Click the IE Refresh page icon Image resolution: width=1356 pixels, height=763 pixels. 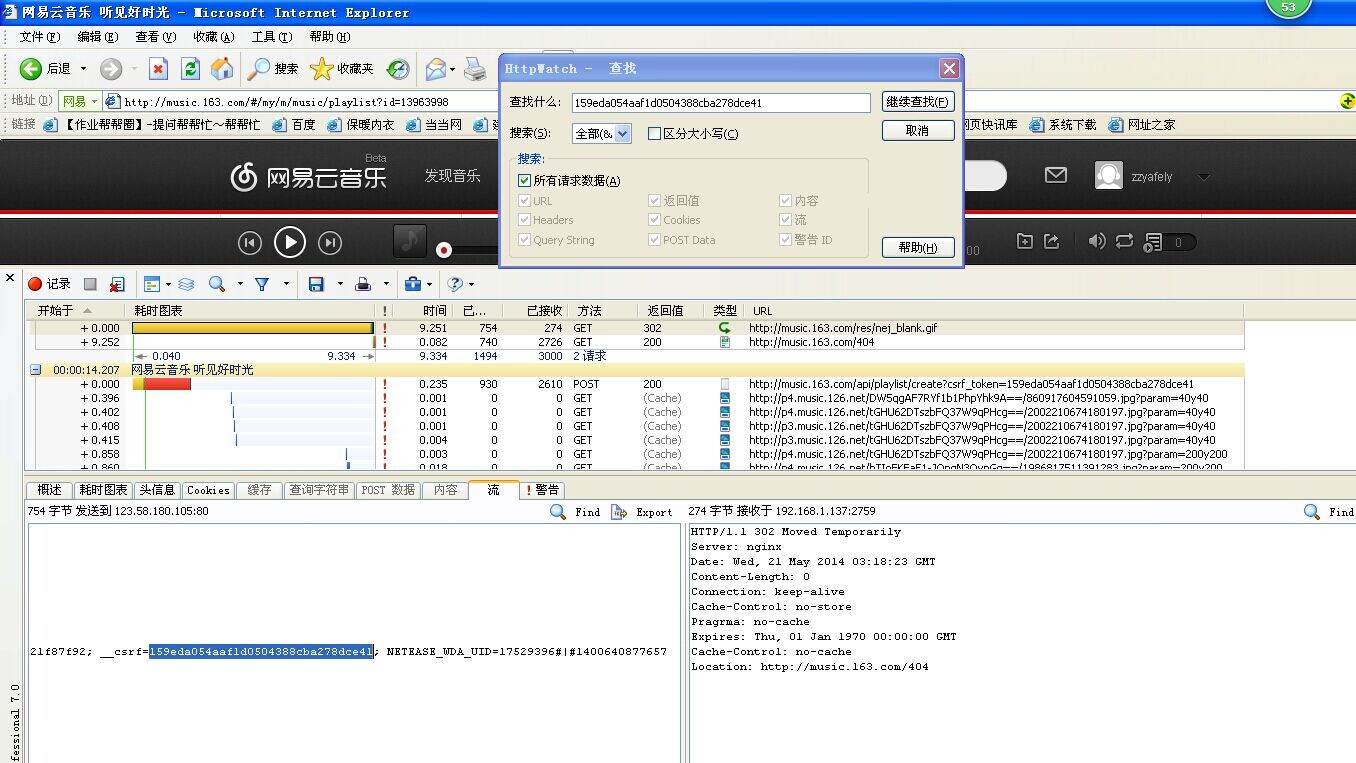[190, 68]
